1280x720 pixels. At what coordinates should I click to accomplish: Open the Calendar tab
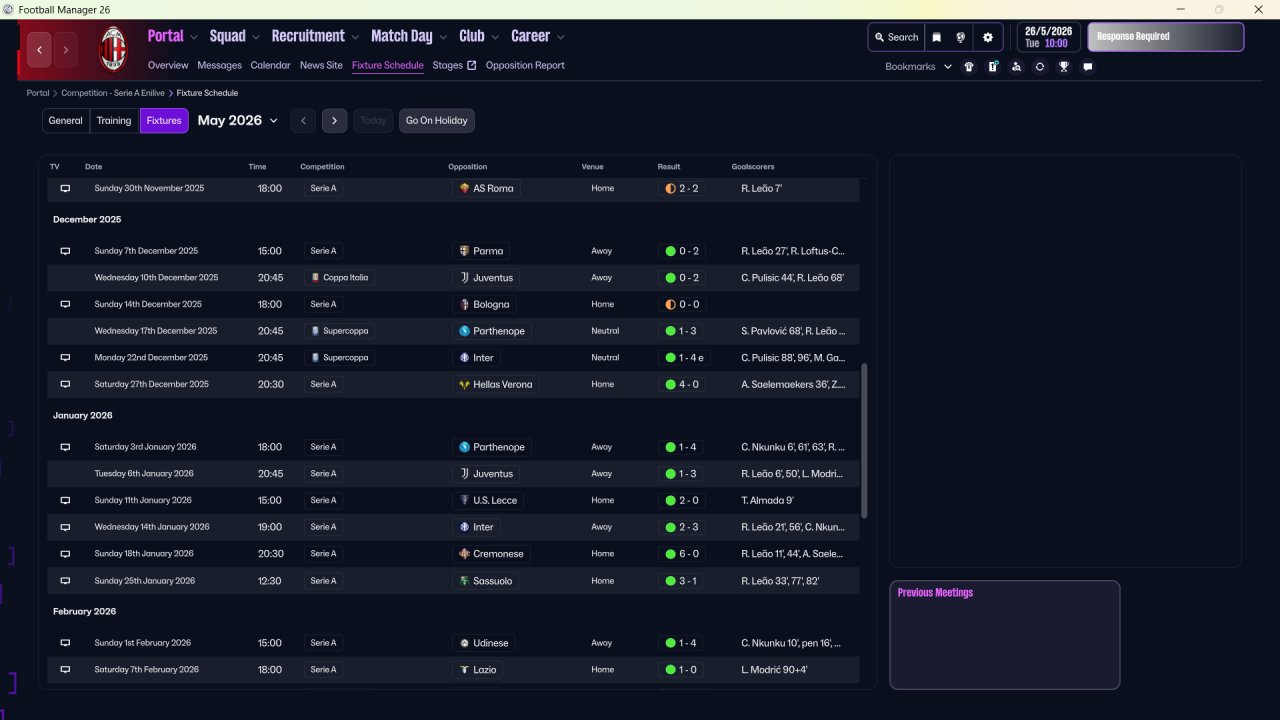(271, 65)
